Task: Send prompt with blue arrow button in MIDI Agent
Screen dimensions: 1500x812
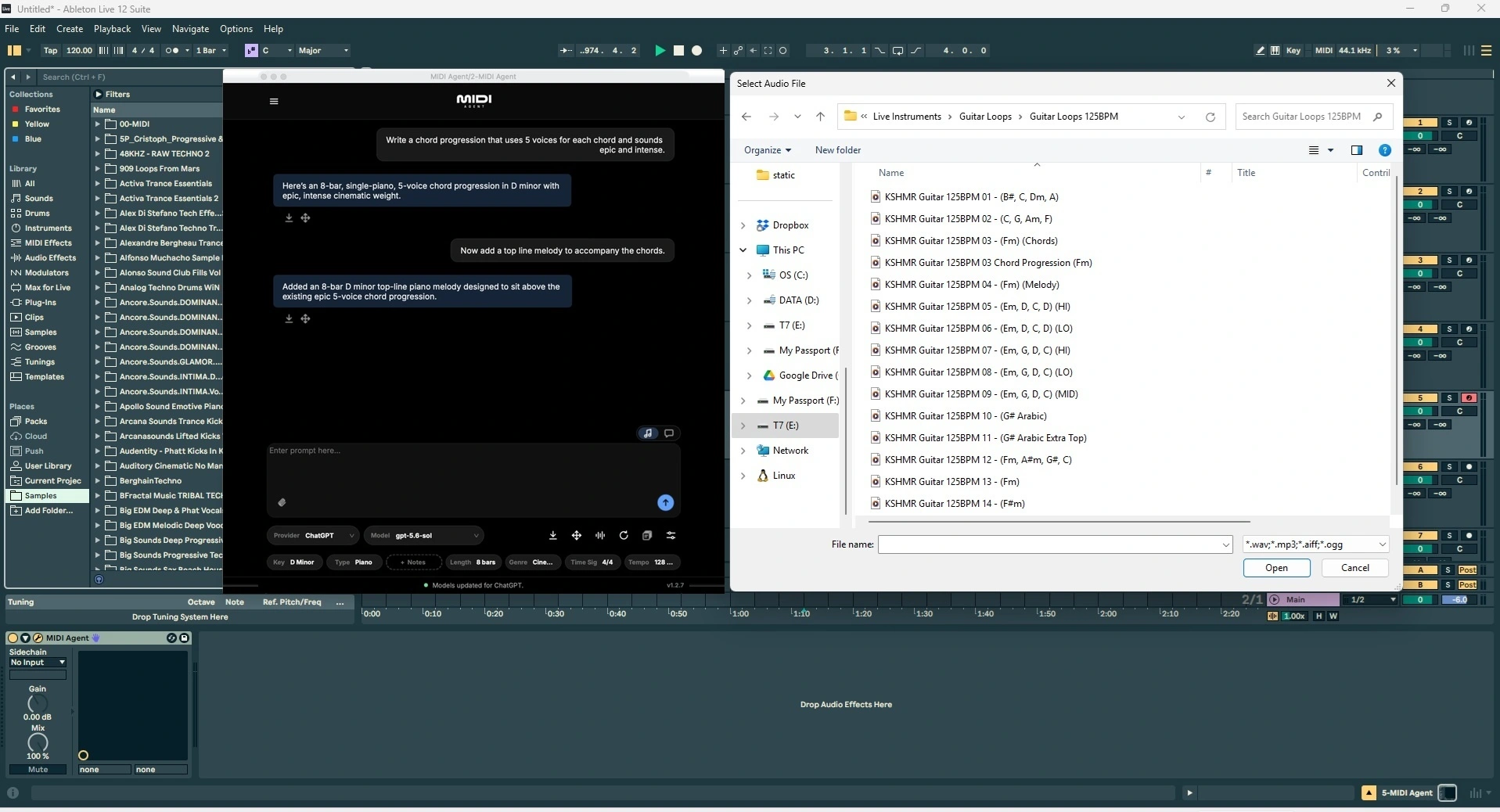Action: (665, 503)
